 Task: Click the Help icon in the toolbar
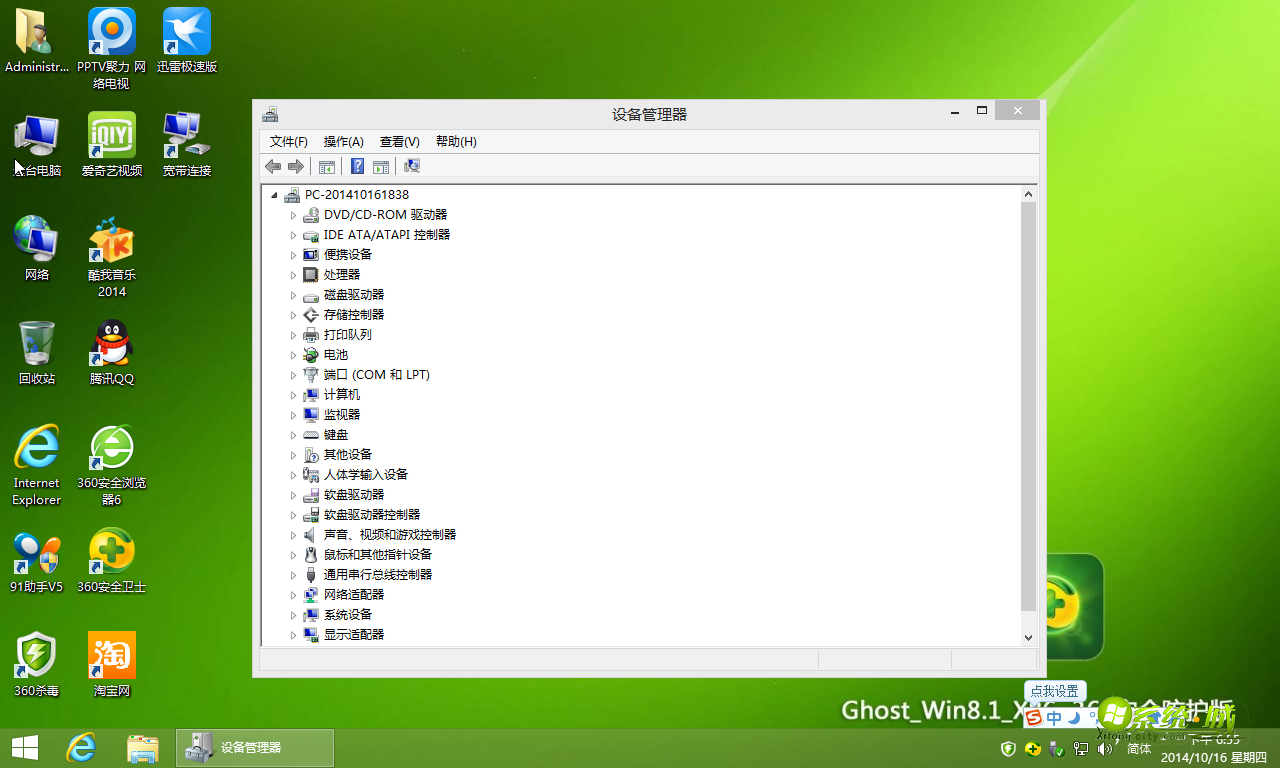[x=357, y=166]
